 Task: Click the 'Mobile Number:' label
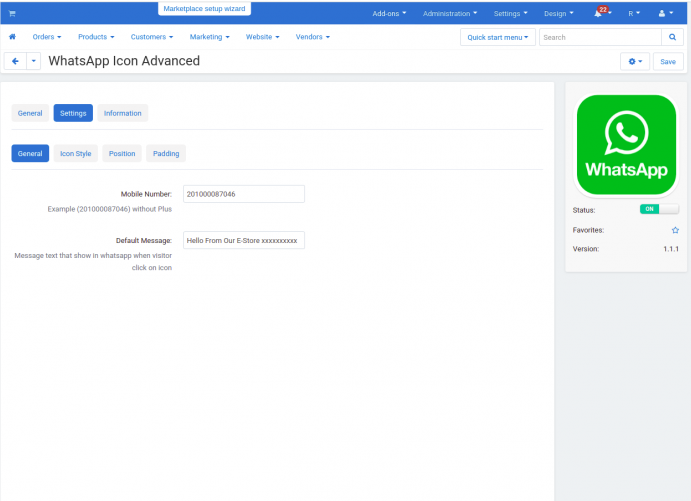point(146,194)
